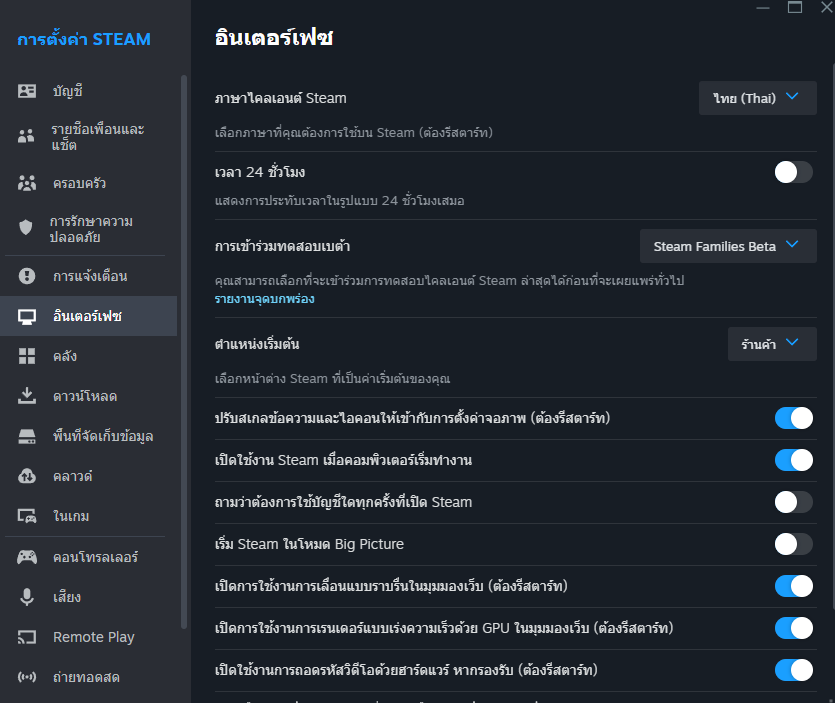Open the การแจ้งเตือน settings page
This screenshot has height=703, width=835.
(x=88, y=276)
